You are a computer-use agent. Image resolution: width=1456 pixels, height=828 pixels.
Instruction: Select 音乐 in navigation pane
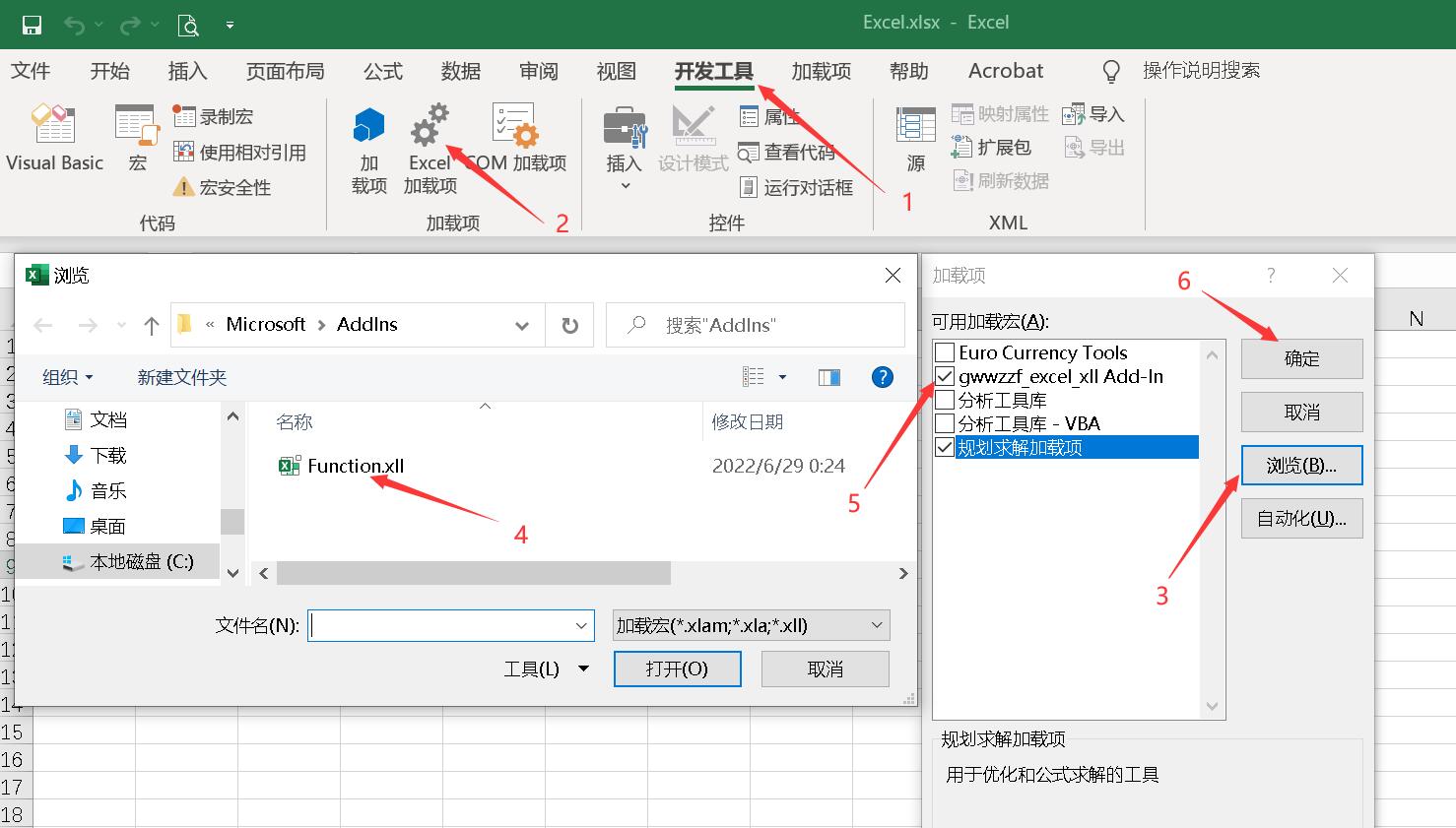pos(96,490)
